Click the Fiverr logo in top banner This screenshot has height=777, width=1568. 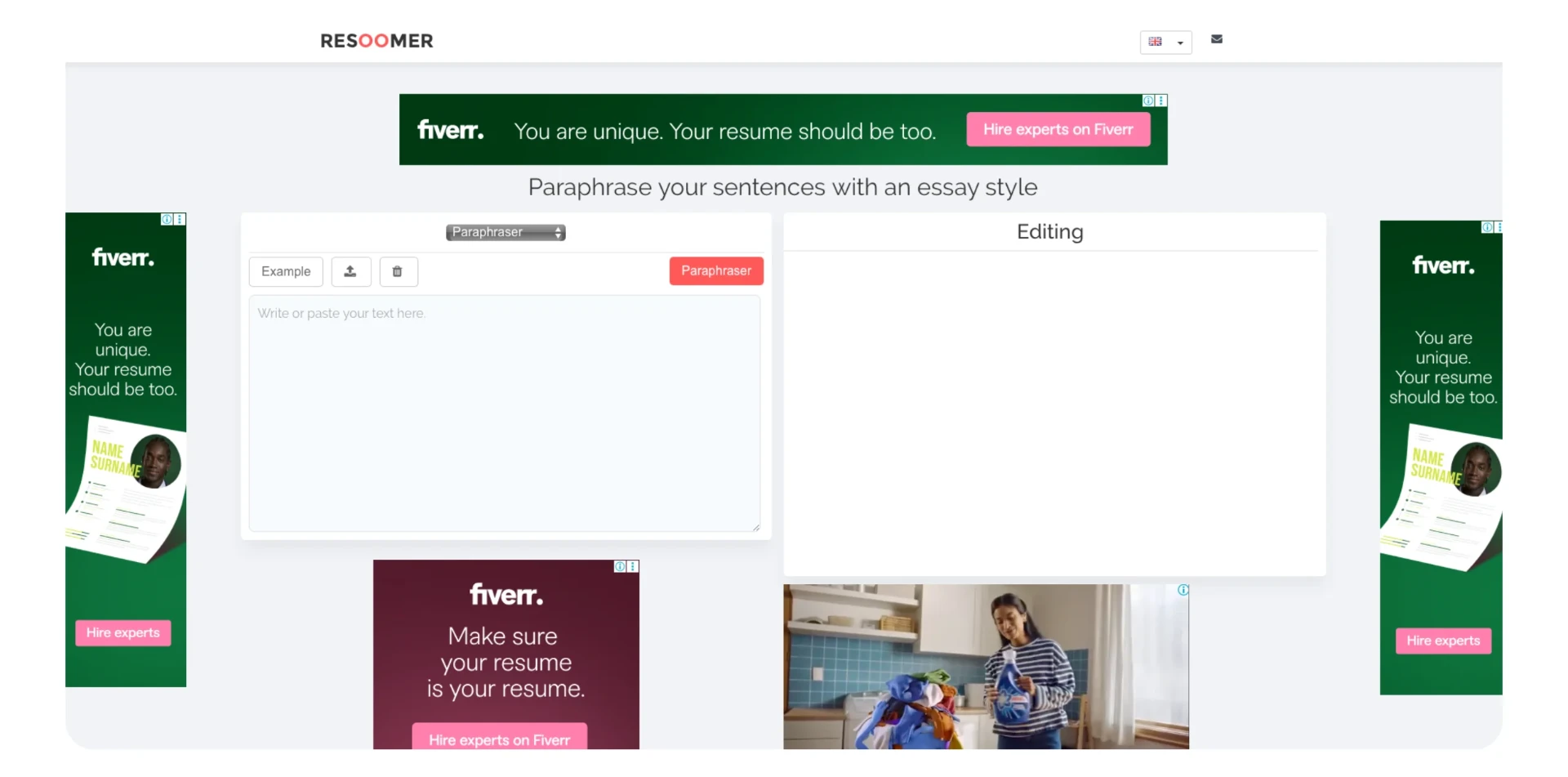tap(450, 130)
